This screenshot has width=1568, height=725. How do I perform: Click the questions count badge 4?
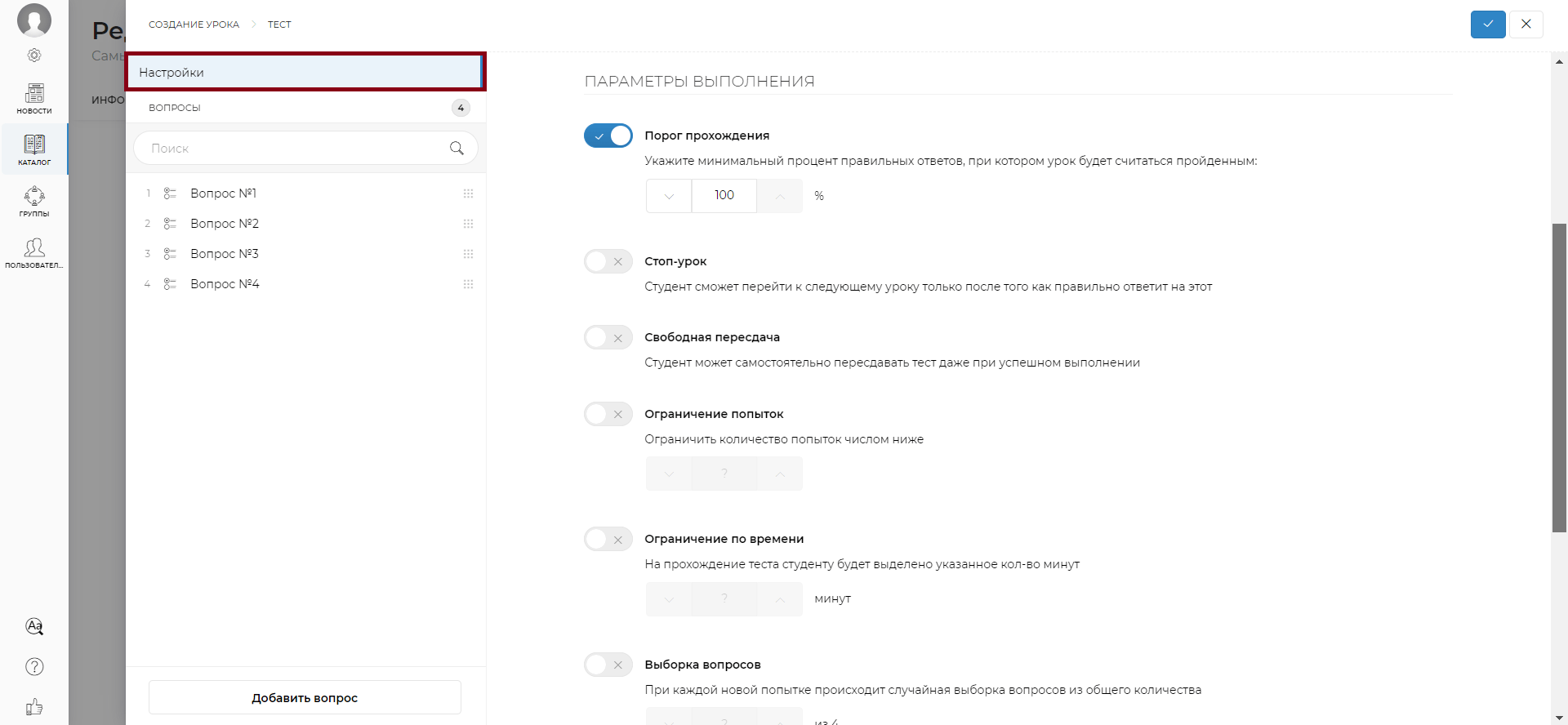click(461, 108)
